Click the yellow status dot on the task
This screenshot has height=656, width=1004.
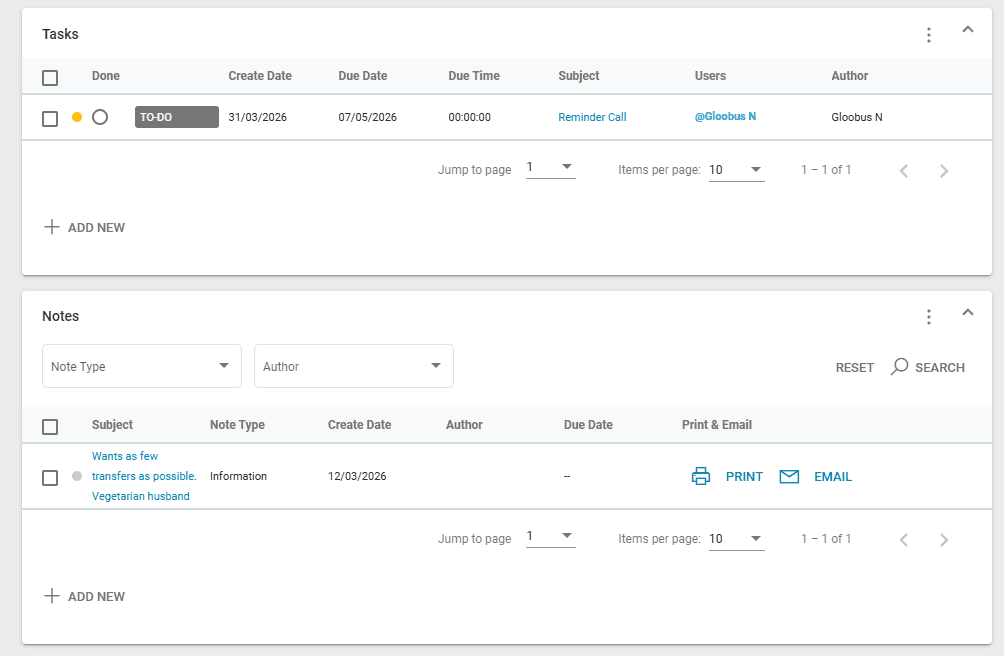77,117
